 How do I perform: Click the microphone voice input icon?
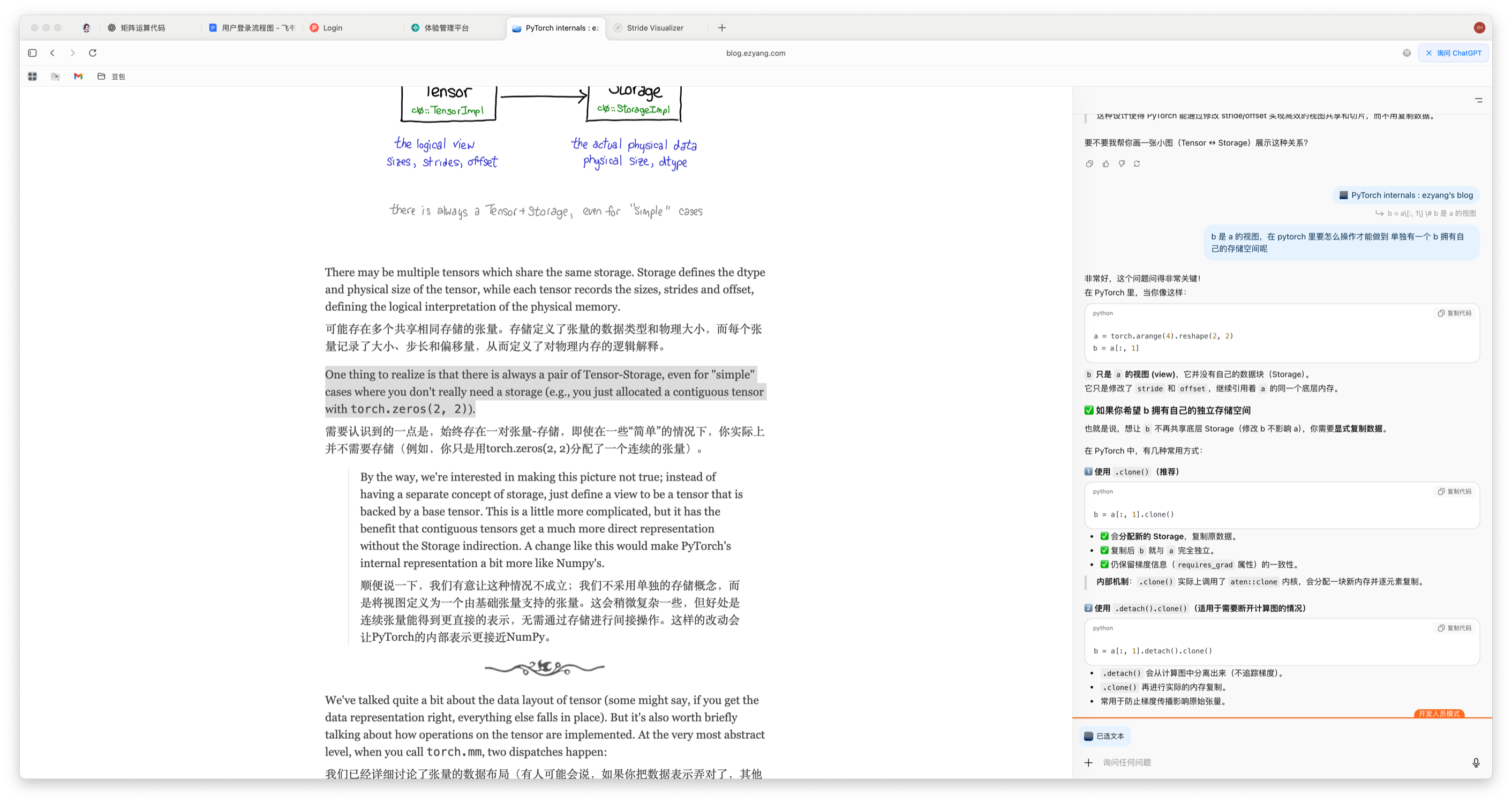tap(1476, 762)
